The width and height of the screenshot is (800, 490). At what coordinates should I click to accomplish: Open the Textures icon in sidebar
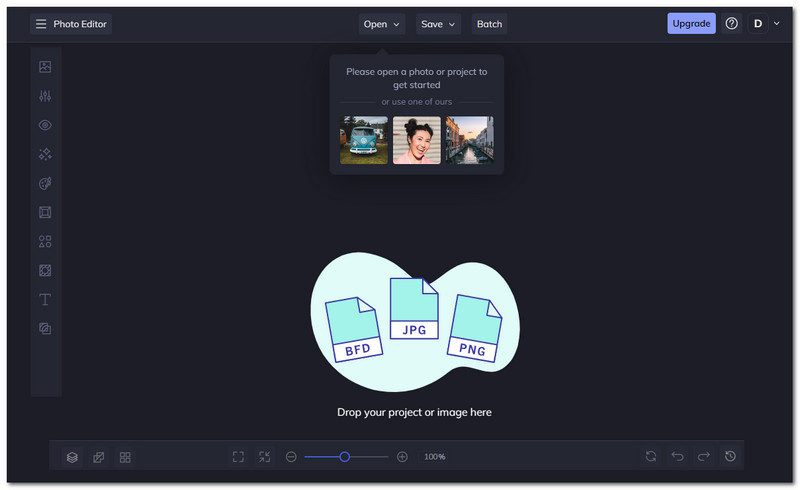click(x=45, y=329)
